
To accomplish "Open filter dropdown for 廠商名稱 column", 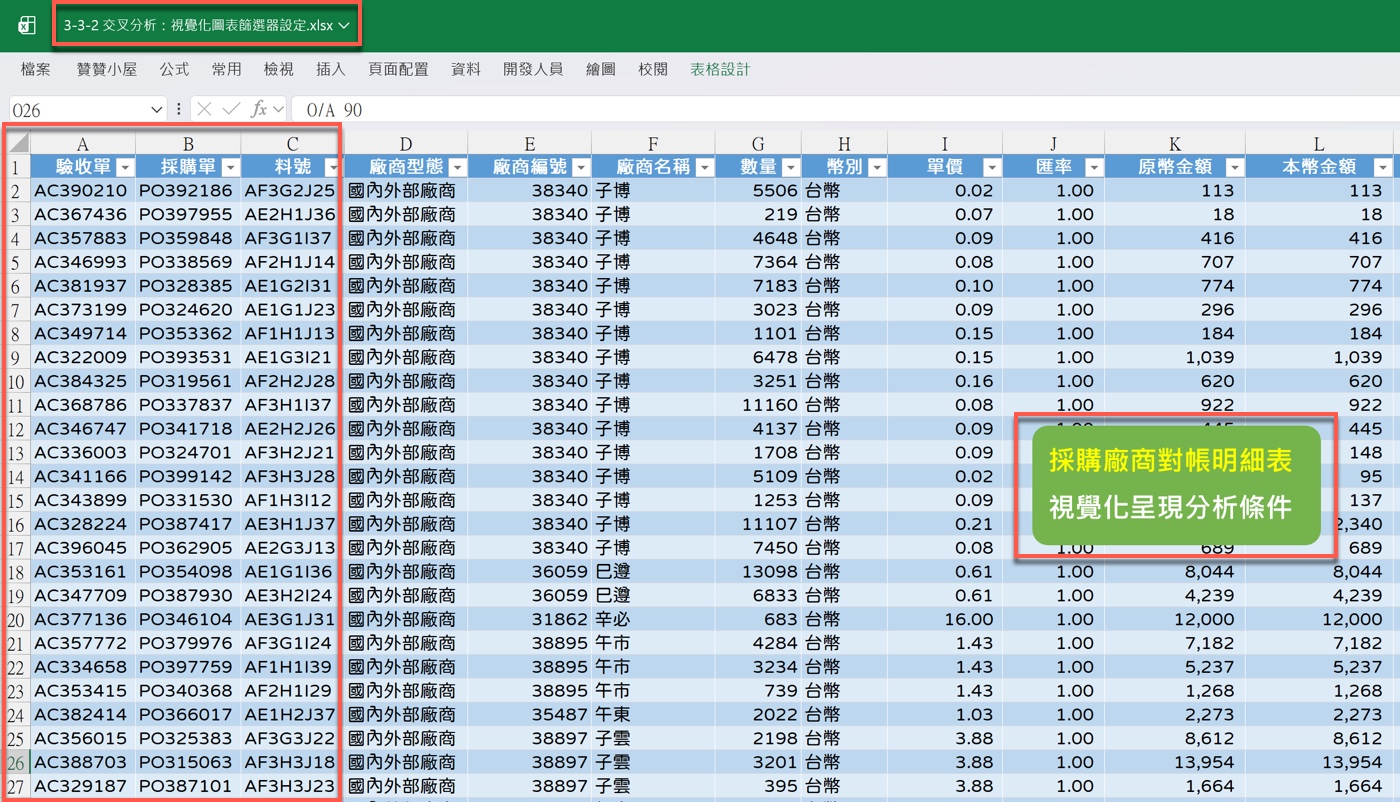I will tap(704, 167).
